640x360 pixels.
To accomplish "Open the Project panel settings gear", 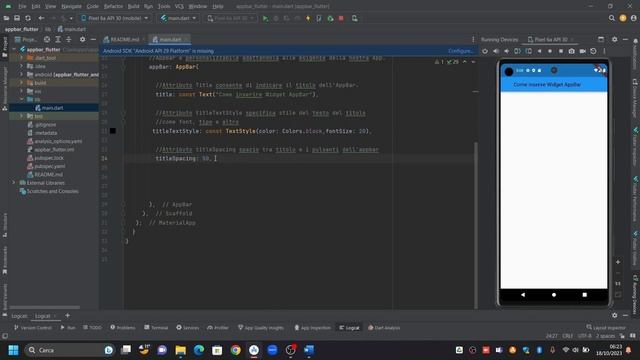I will tap(82, 40).
